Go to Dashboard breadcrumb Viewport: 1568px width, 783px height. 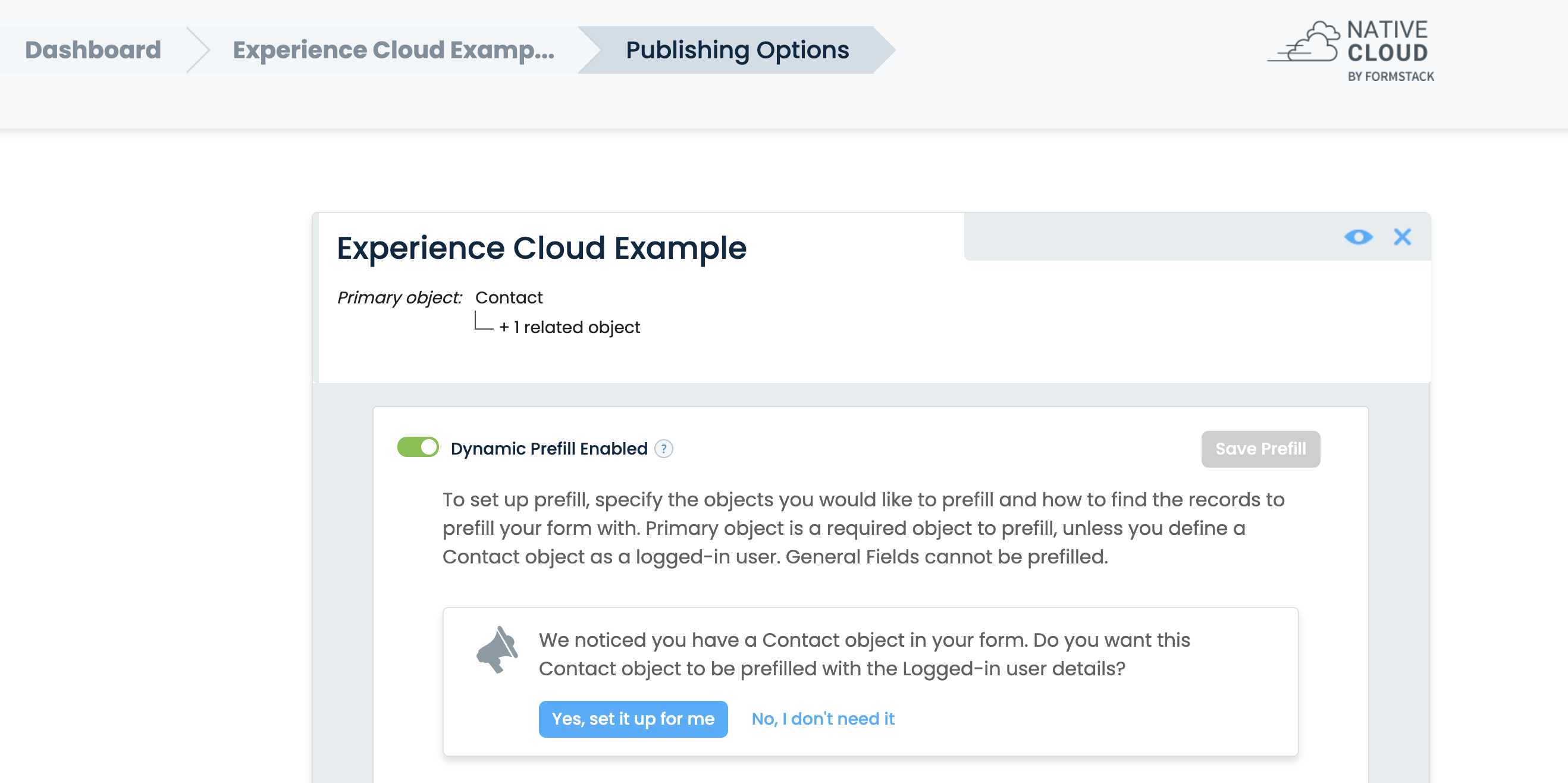(x=93, y=50)
